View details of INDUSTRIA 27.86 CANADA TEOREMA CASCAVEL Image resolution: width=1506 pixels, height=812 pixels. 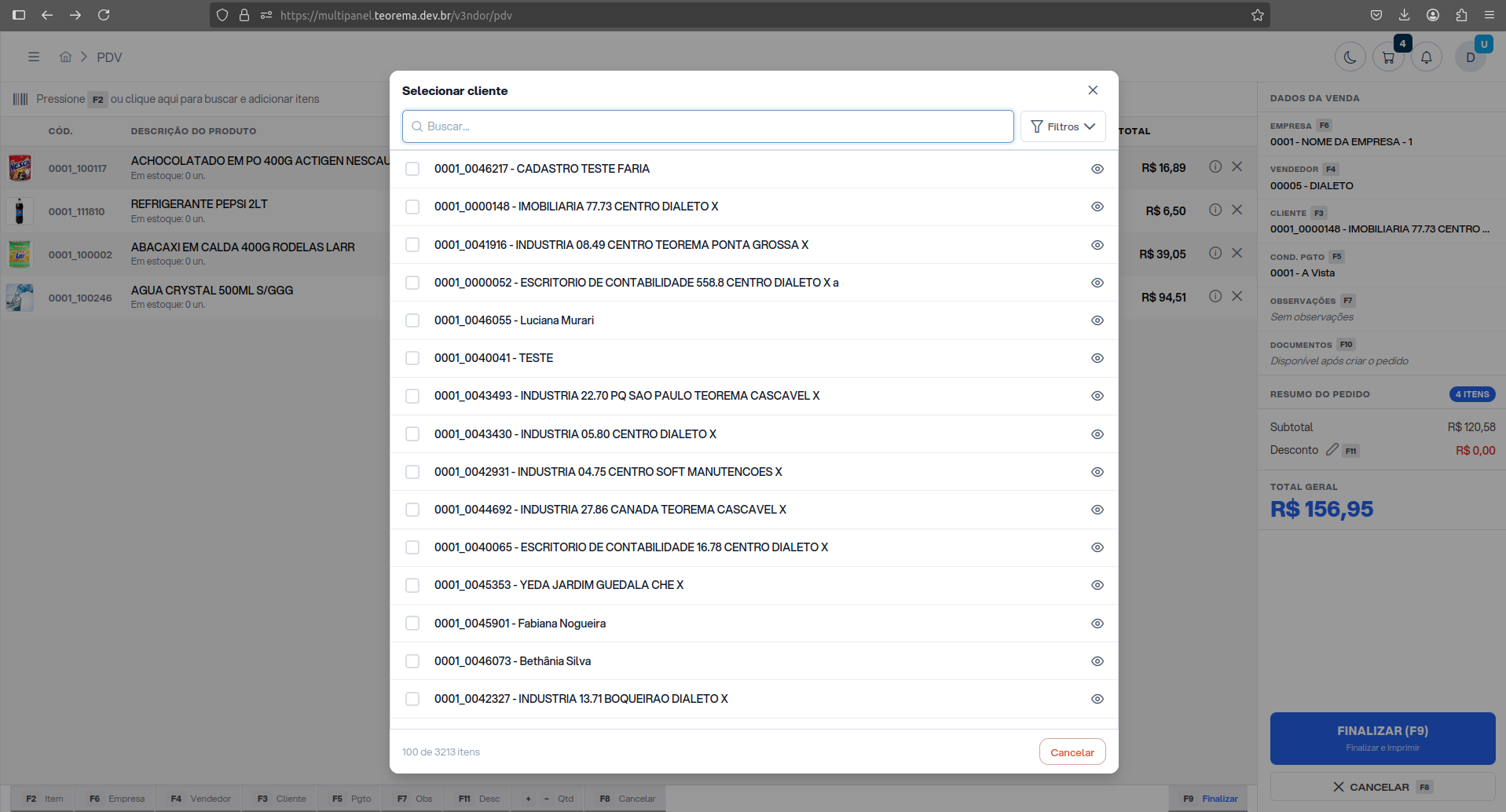[x=1097, y=510]
